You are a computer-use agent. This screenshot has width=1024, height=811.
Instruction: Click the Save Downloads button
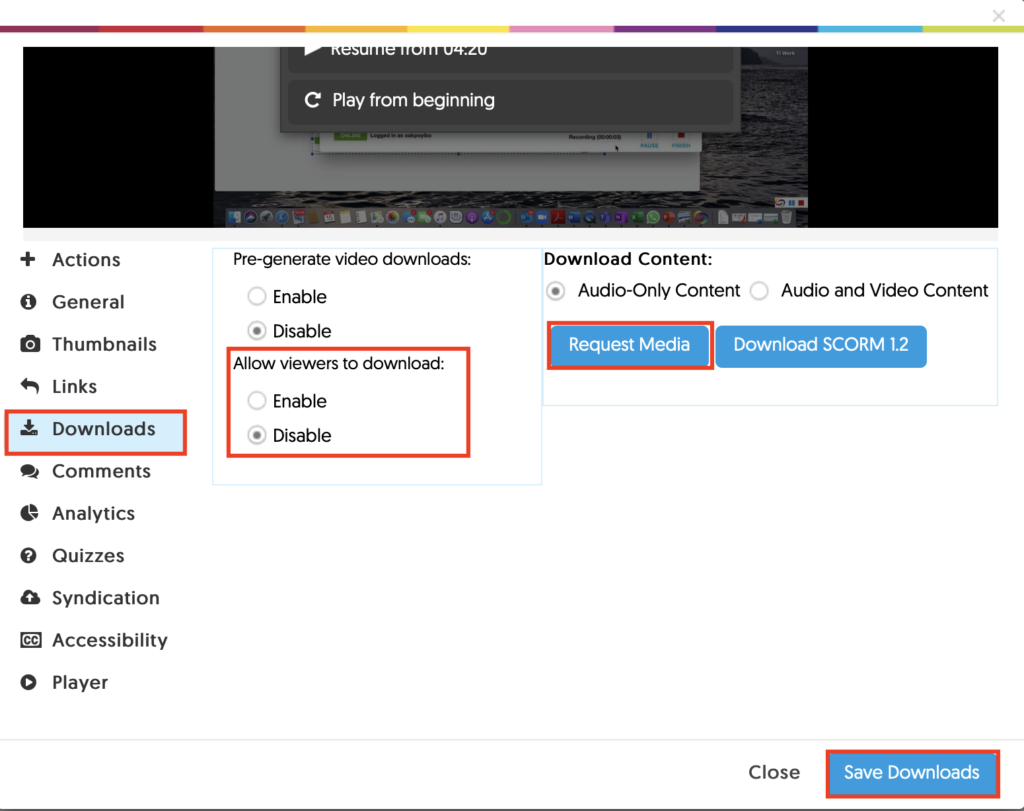(x=912, y=772)
